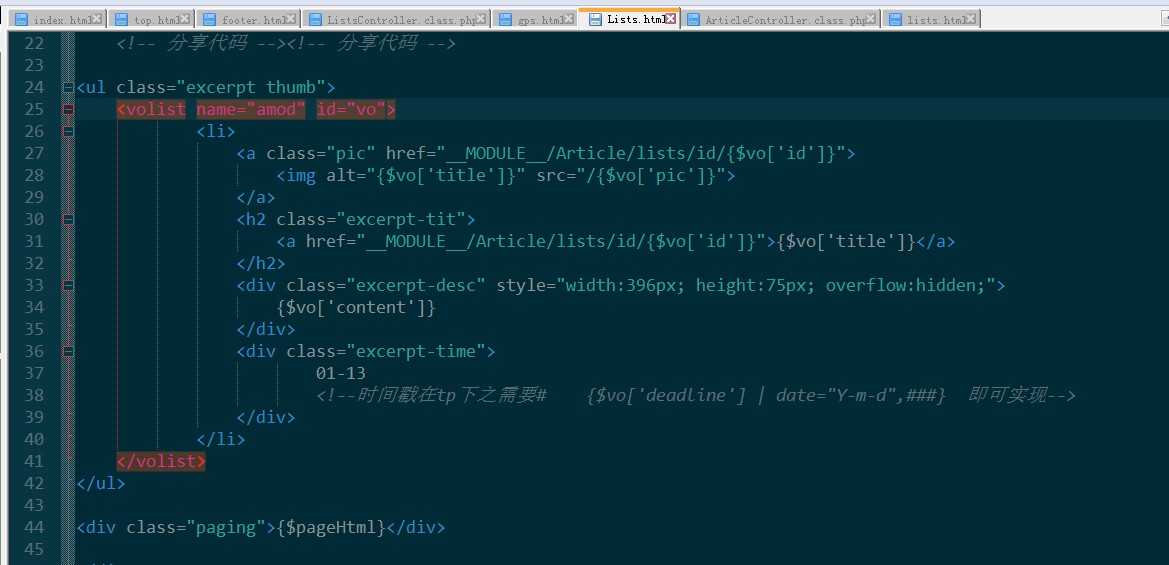Viewport: 1169px width, 565px height.
Task: Click the disk icon on top.html tab
Action: (x=122, y=20)
